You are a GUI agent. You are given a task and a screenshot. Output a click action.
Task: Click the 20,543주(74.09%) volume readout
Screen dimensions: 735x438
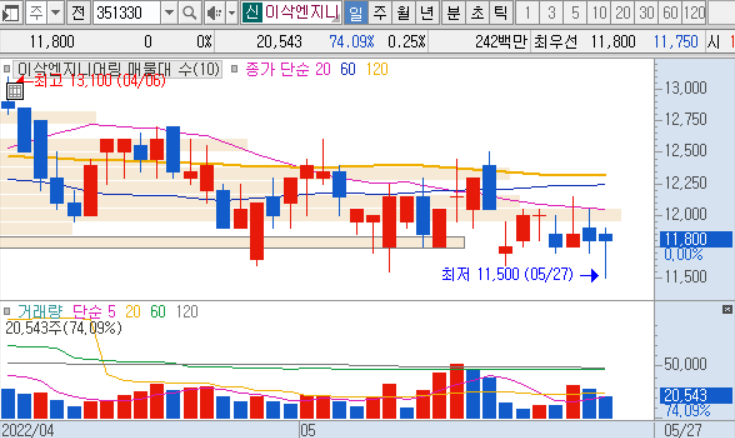click(63, 328)
